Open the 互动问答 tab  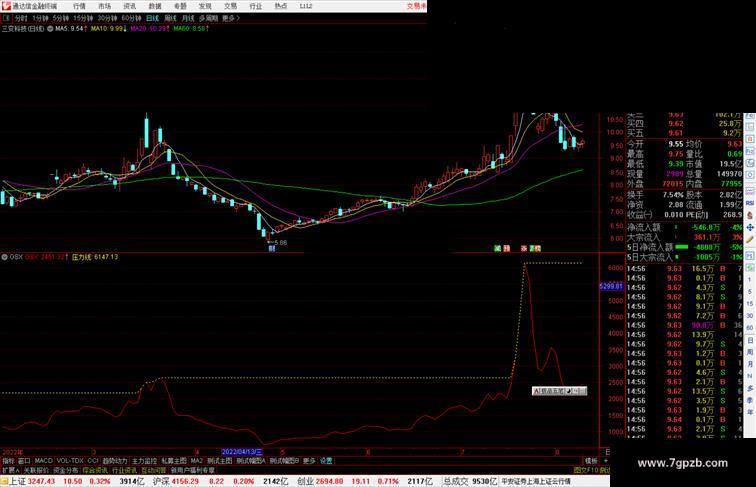154,470
